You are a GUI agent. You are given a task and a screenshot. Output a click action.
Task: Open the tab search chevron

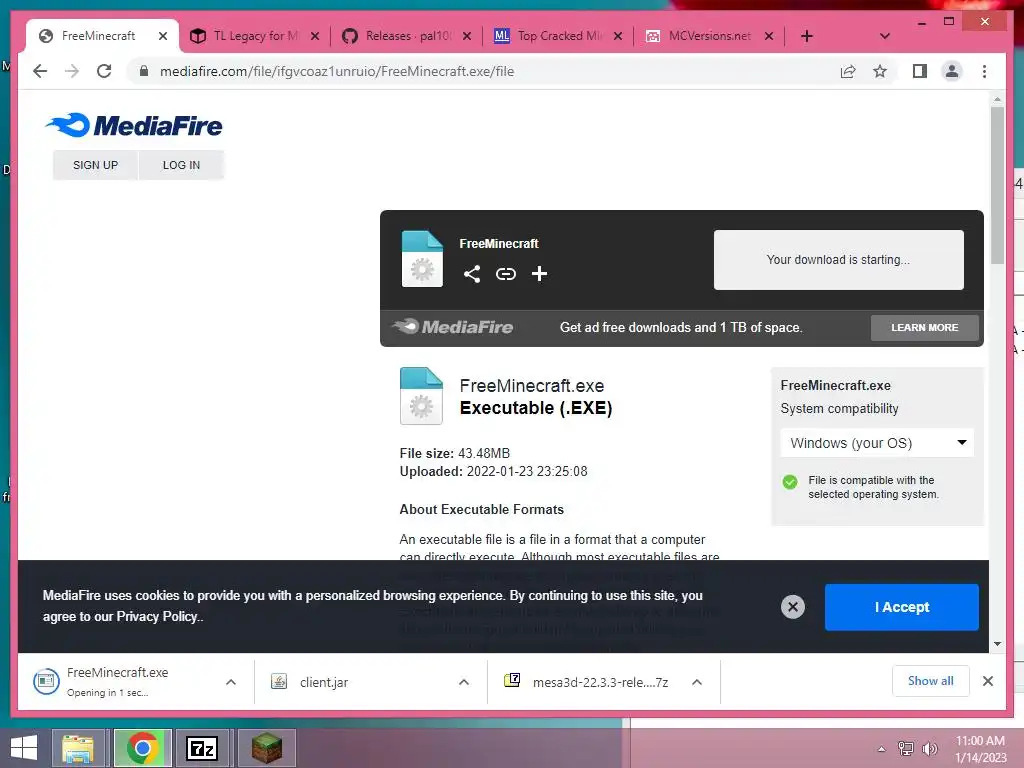pyautogui.click(x=885, y=36)
